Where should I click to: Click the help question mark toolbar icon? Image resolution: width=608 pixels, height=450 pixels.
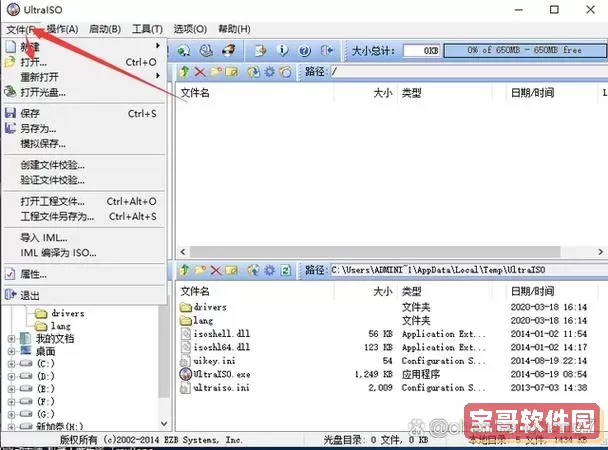point(303,50)
